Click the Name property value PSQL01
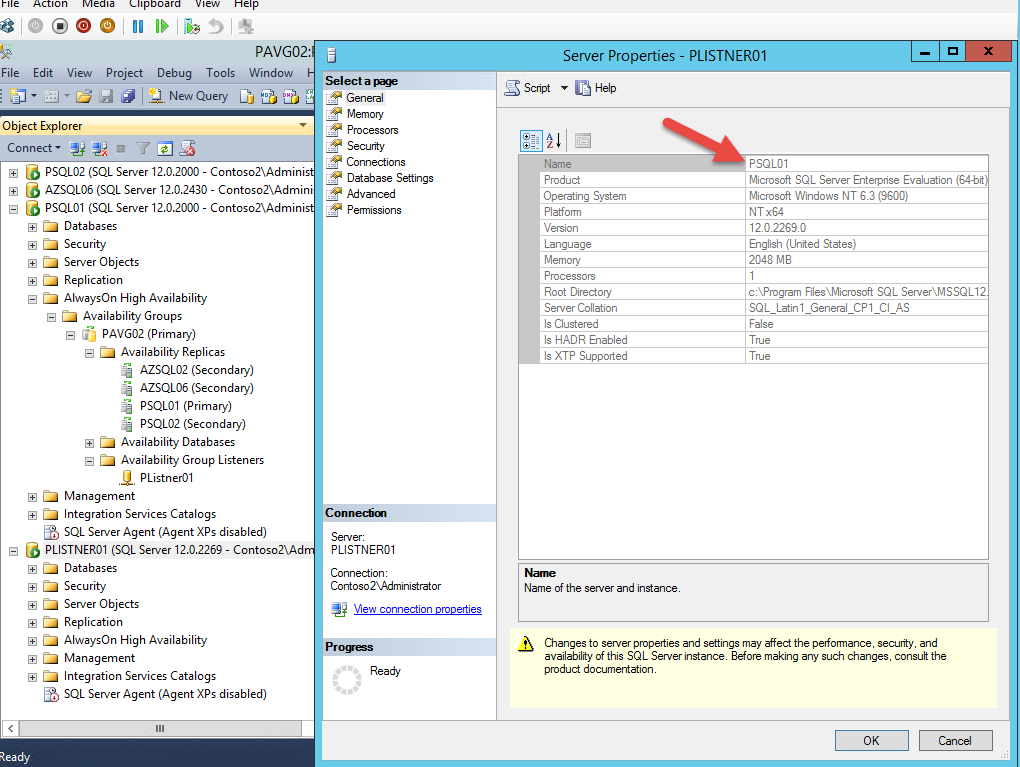The height and width of the screenshot is (767, 1020). [x=768, y=164]
